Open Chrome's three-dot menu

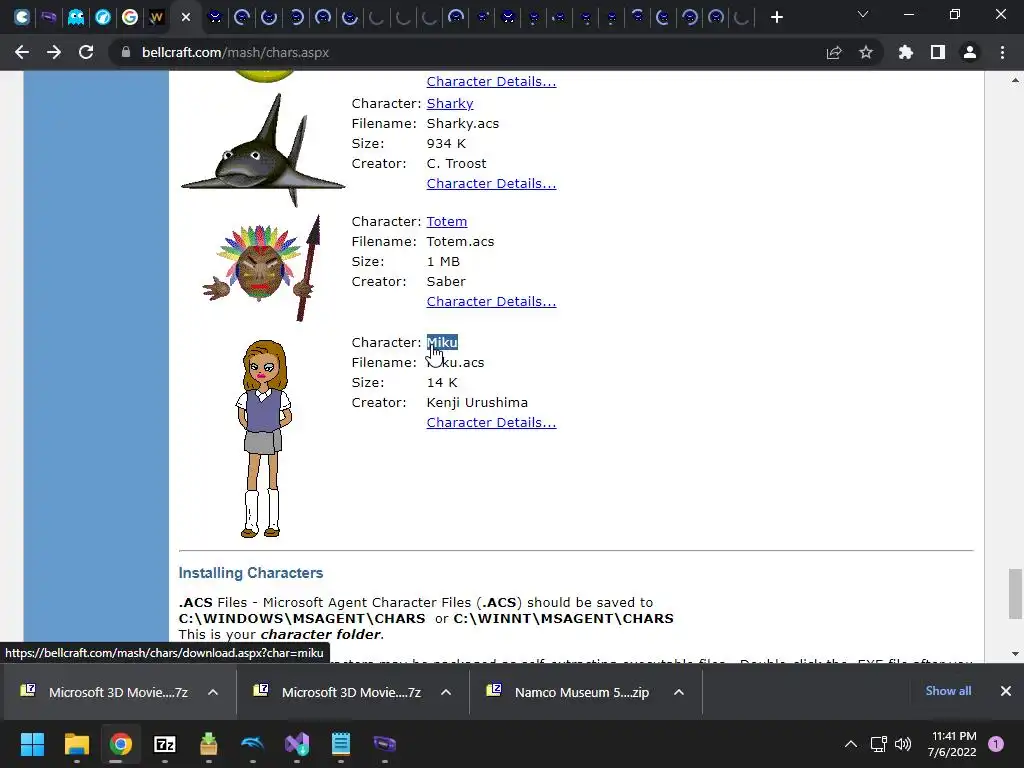1002,52
